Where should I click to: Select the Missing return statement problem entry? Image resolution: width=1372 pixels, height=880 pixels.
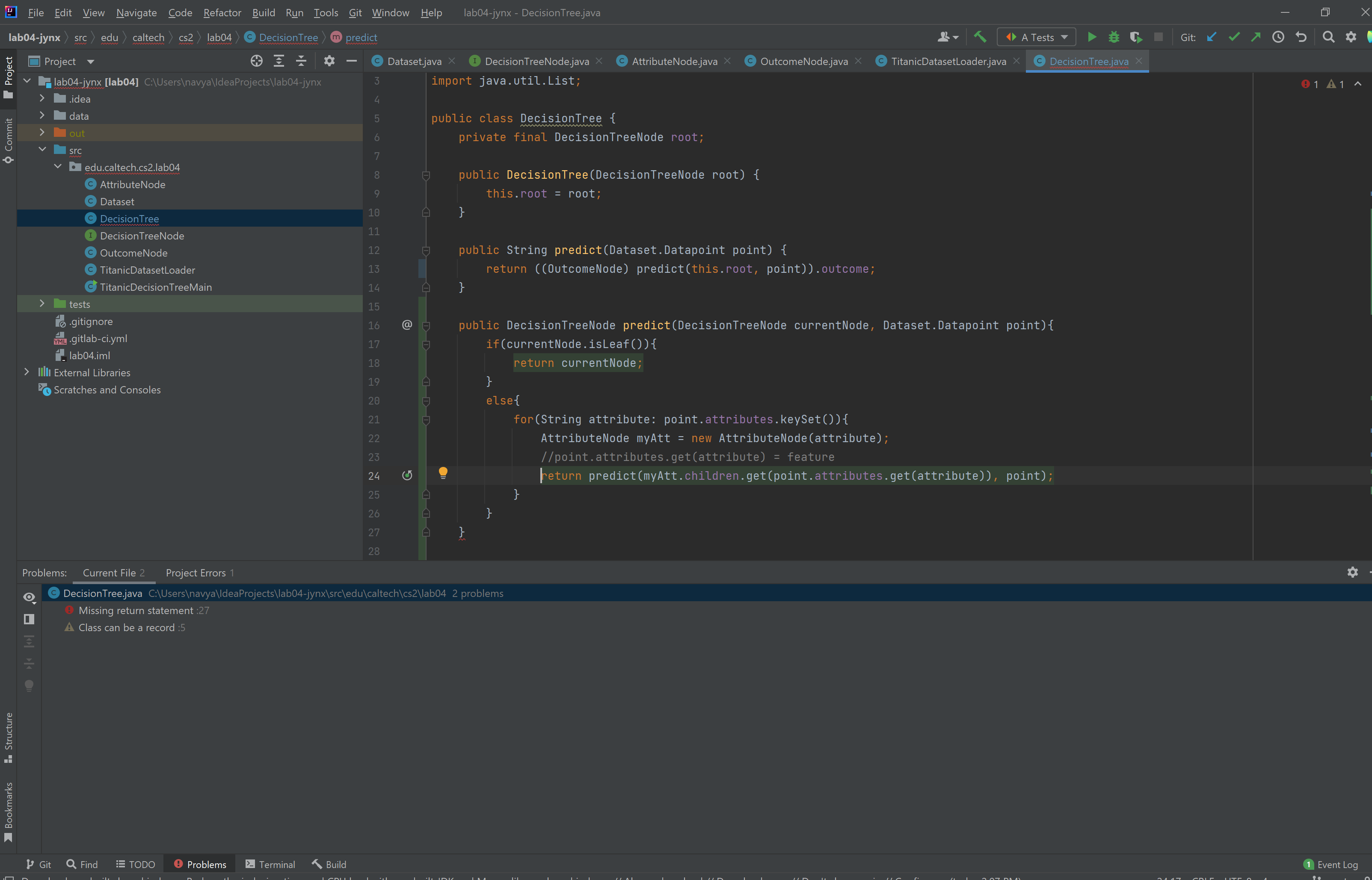(136, 610)
